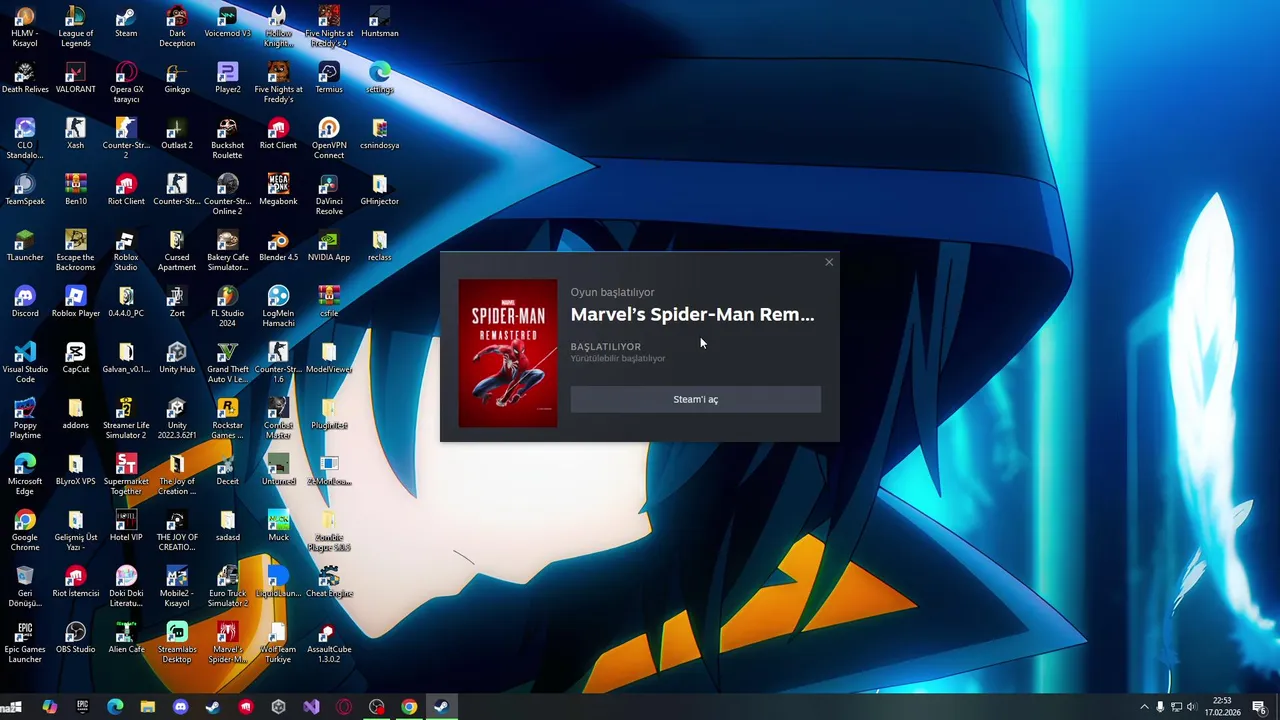The width and height of the screenshot is (1280, 720).
Task: Select the Termius desktop shortcut
Action: pos(329,78)
